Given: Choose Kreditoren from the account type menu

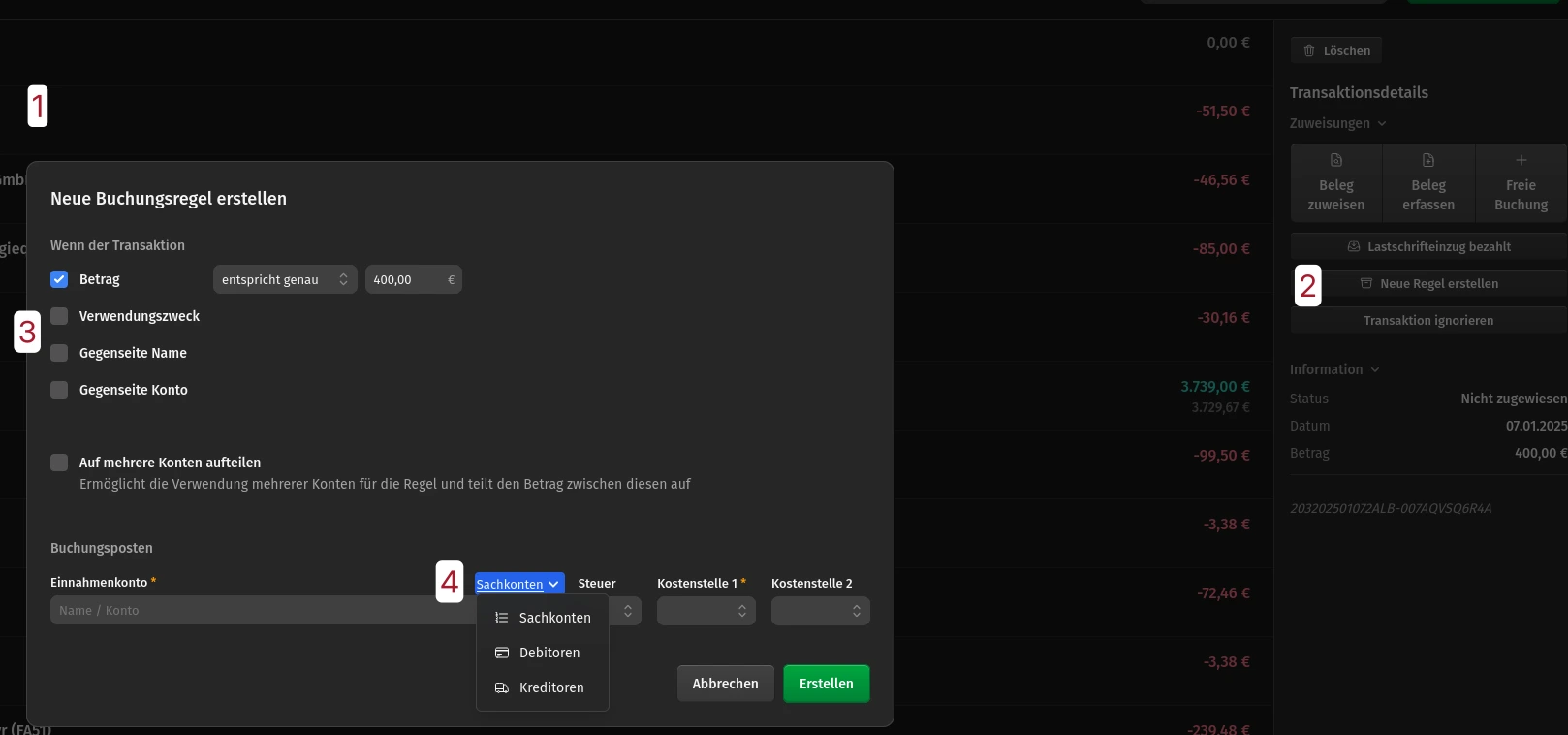Looking at the screenshot, I should pyautogui.click(x=550, y=687).
